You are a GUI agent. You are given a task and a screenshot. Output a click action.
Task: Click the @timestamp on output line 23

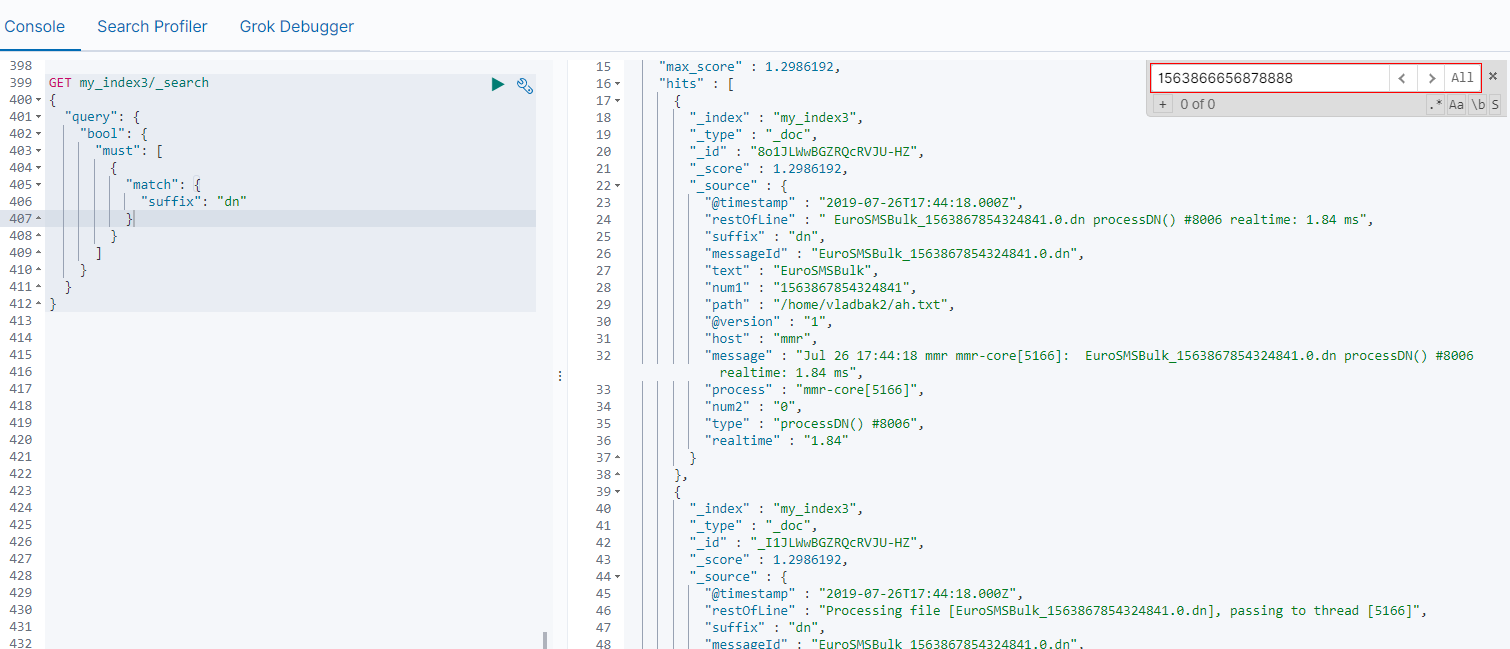click(864, 203)
